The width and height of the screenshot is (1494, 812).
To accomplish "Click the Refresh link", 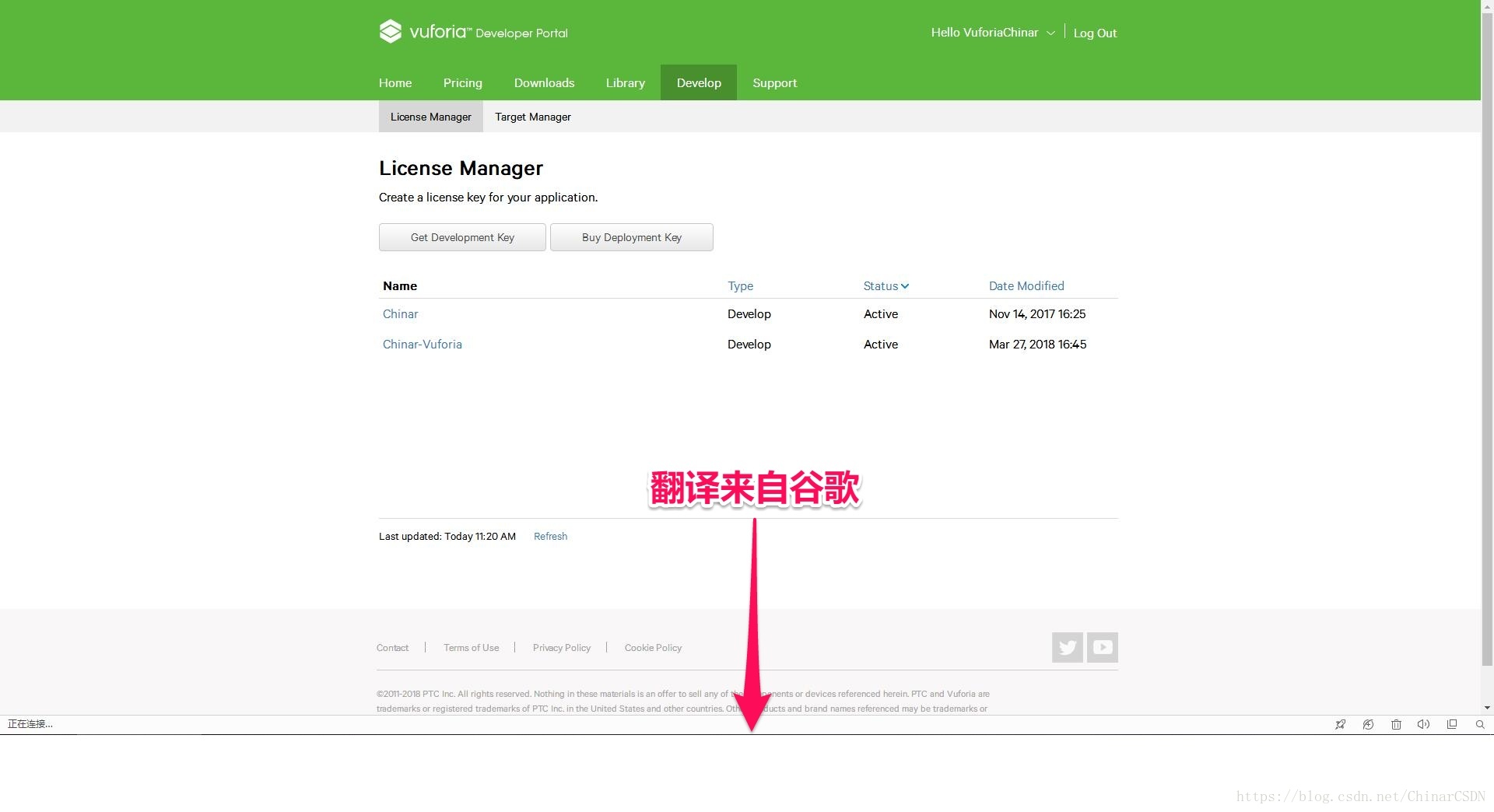I will click(550, 537).
